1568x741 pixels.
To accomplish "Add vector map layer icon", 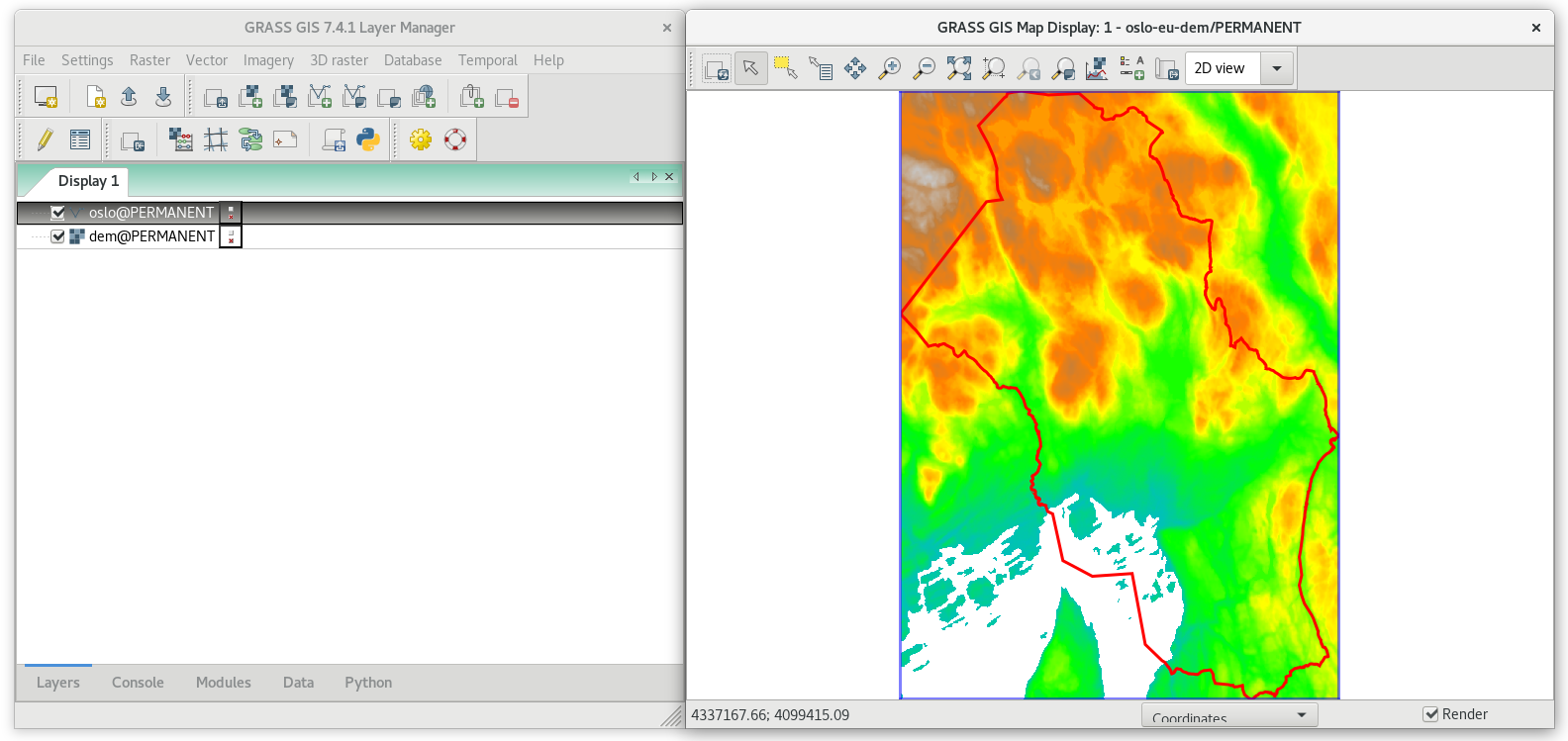I will [320, 96].
